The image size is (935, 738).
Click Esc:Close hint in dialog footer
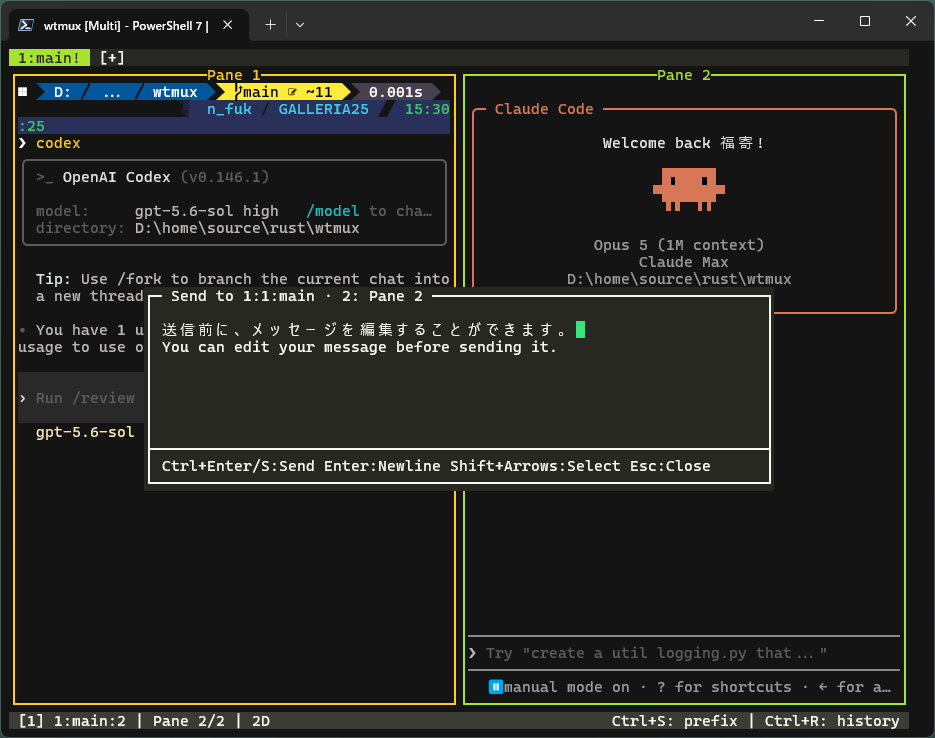click(670, 466)
